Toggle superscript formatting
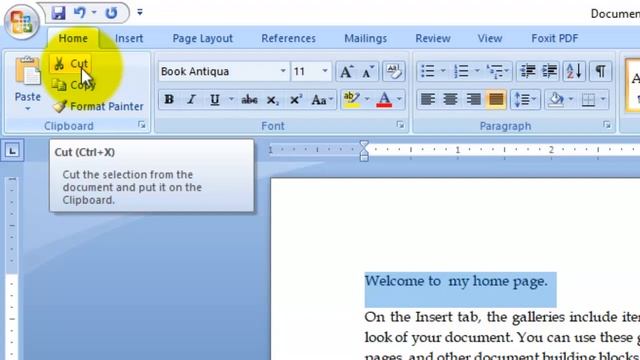Image resolution: width=640 pixels, height=360 pixels. point(295,100)
